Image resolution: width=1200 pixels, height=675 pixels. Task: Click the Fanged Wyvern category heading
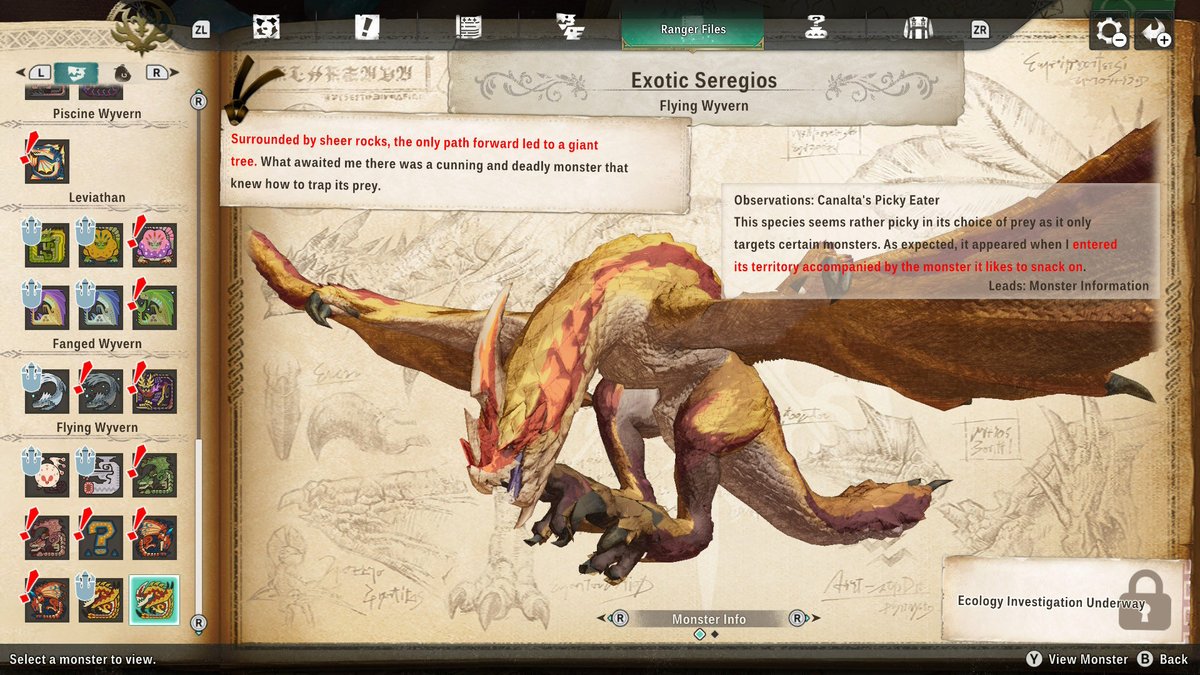coord(97,344)
